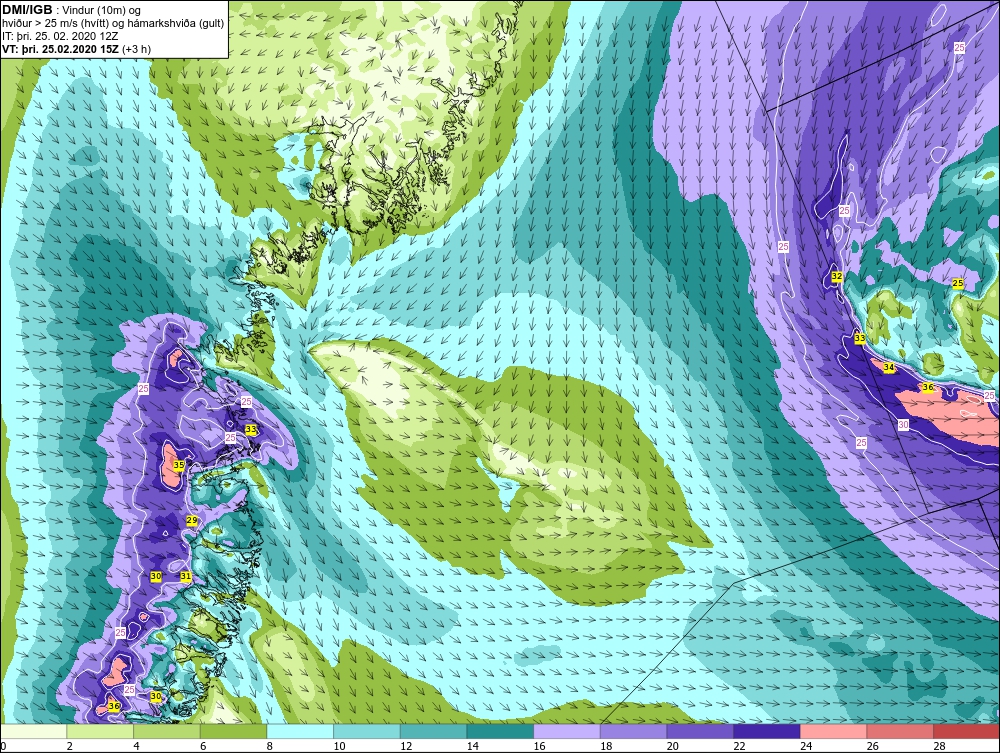The width and height of the screenshot is (1000, 753).
Task: Click the DMI/IGB title in the header box
Action: pos(27,10)
